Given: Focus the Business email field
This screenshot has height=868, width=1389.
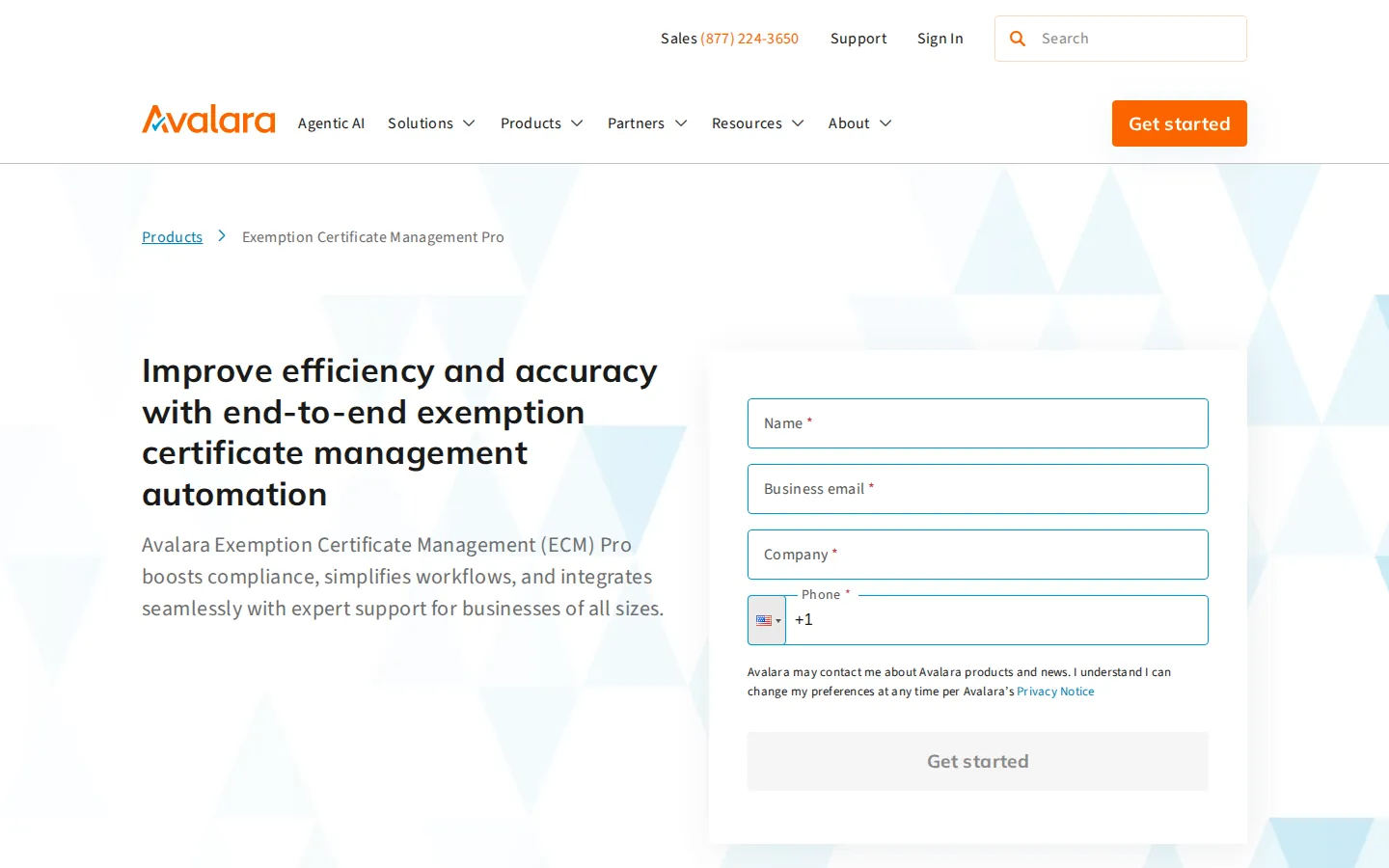Looking at the screenshot, I should [978, 489].
